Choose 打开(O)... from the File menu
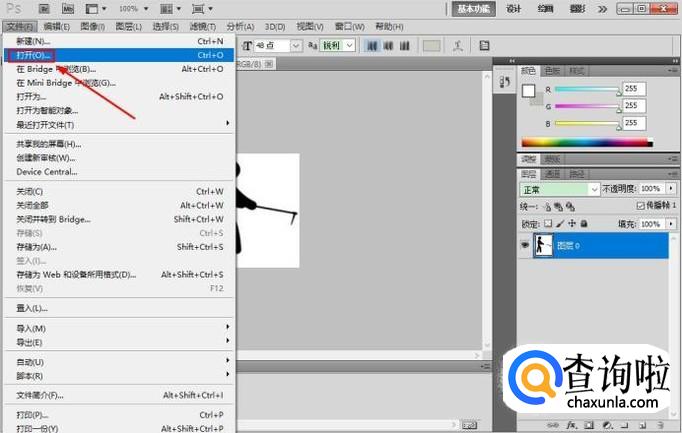This screenshot has width=682, height=433. [119, 55]
